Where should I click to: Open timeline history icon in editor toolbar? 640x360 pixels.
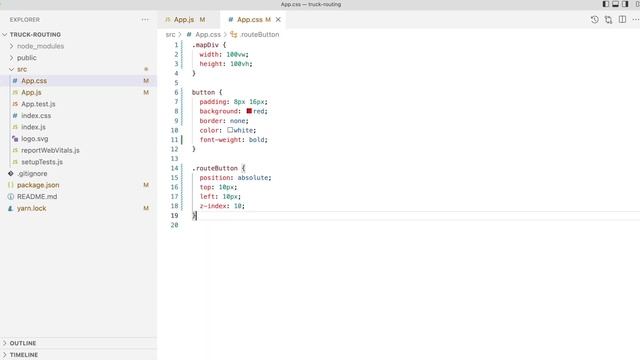(x=594, y=20)
